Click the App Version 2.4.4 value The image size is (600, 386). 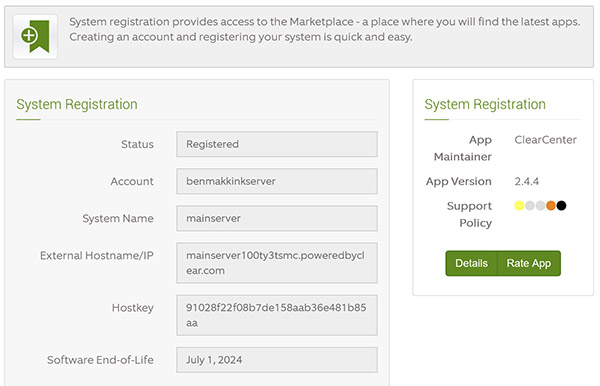pyautogui.click(x=527, y=181)
